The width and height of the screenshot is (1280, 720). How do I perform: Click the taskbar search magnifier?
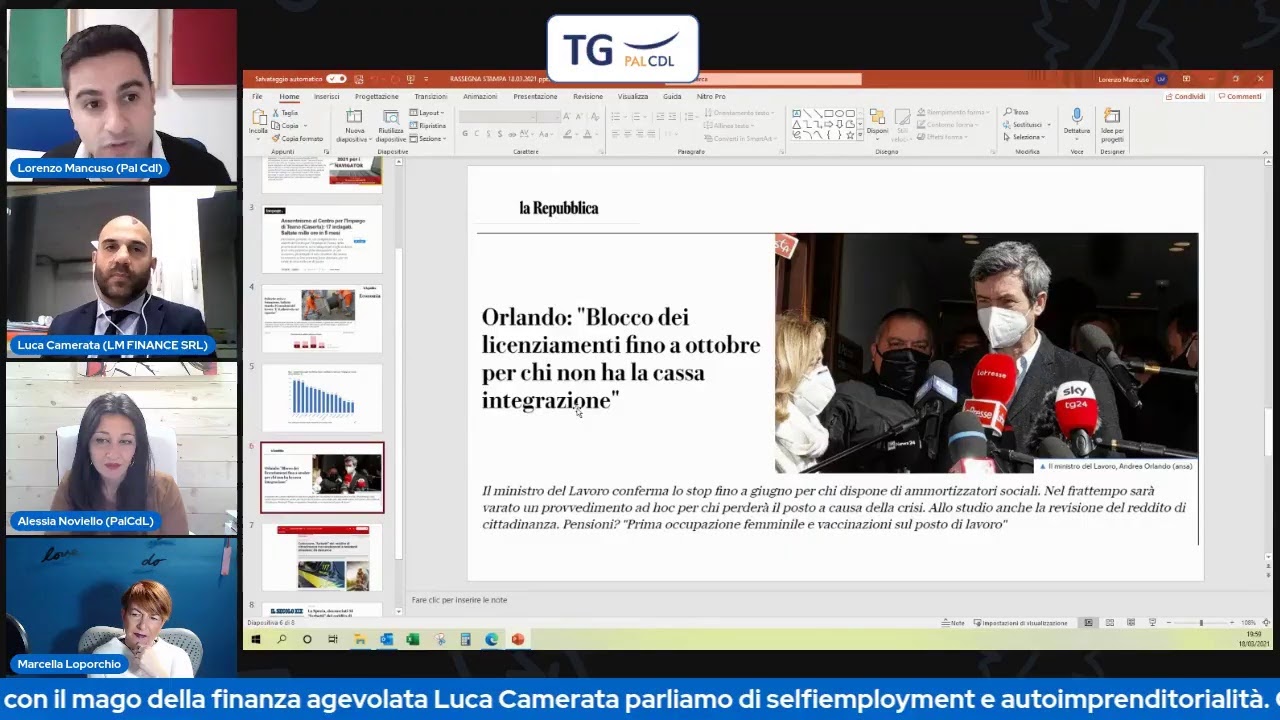click(282, 639)
